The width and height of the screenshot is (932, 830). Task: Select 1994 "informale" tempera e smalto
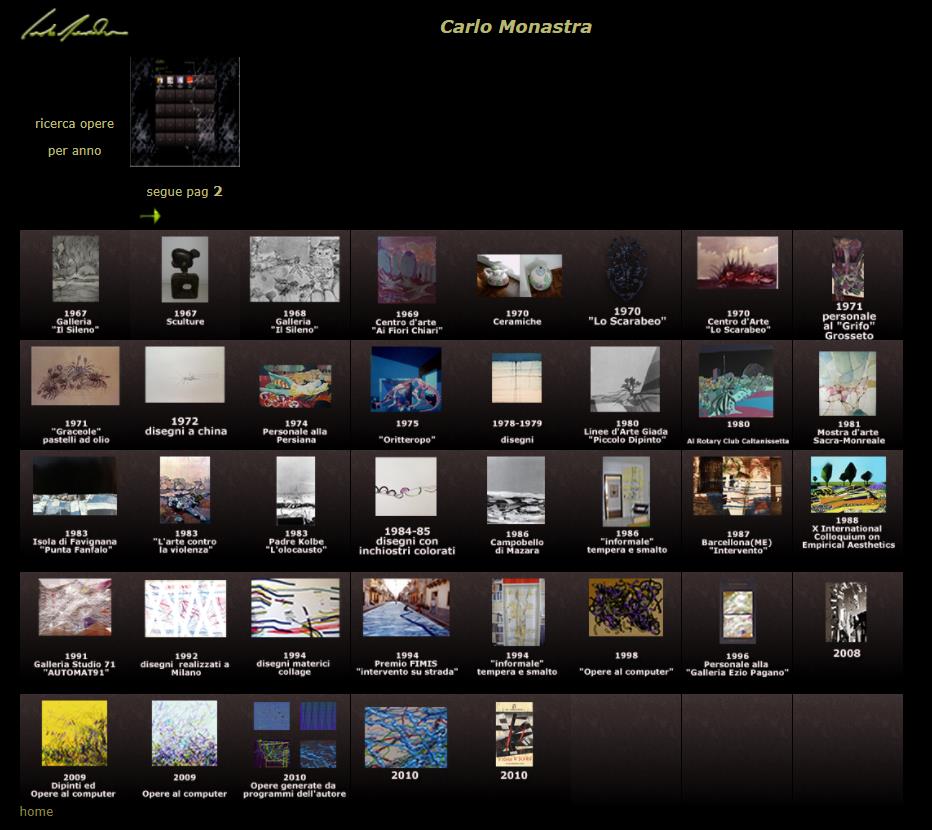click(x=518, y=612)
